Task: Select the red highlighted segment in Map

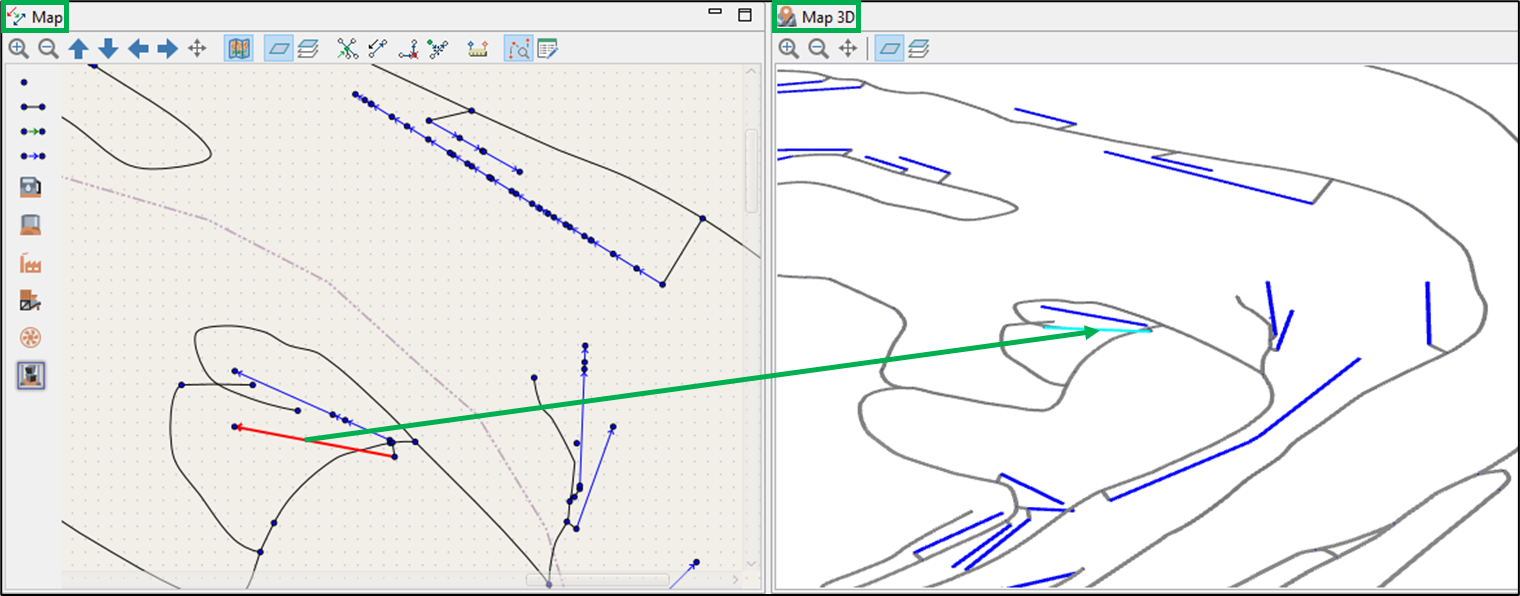Action: pyautogui.click(x=315, y=442)
